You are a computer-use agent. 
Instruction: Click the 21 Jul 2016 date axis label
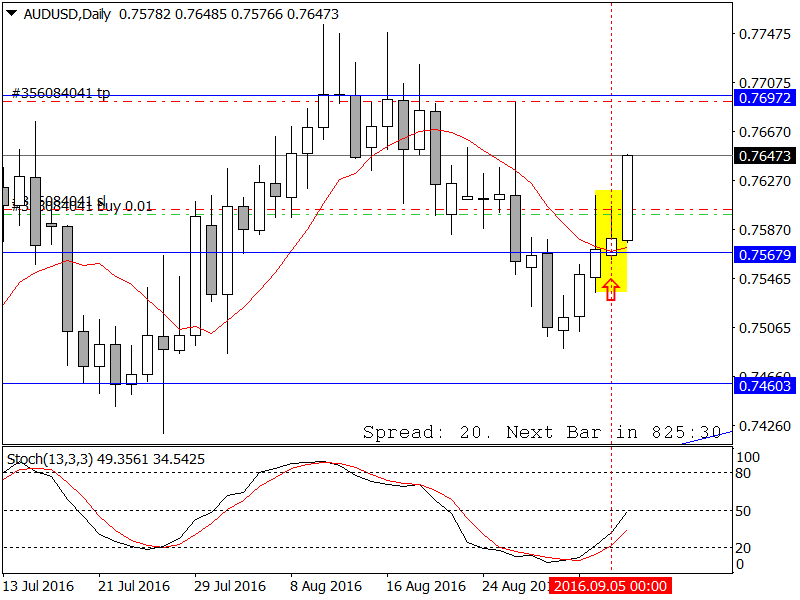click(134, 586)
